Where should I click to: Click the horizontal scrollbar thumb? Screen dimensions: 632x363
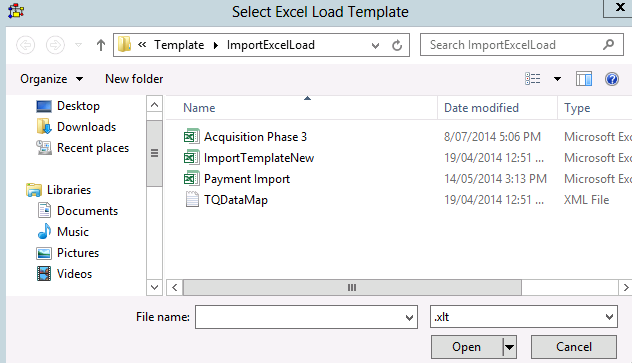(352, 288)
